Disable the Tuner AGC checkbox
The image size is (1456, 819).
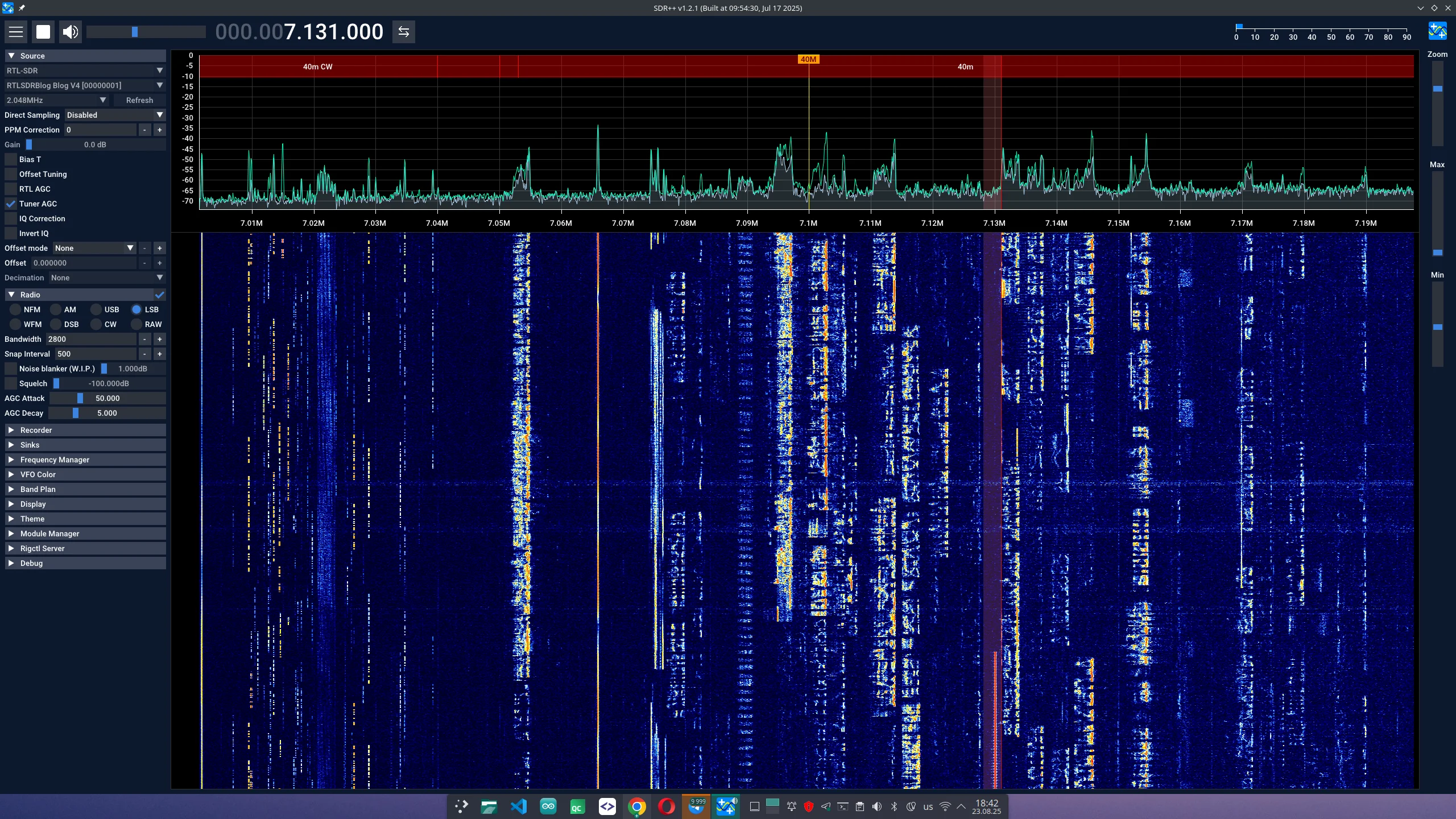[x=11, y=204]
